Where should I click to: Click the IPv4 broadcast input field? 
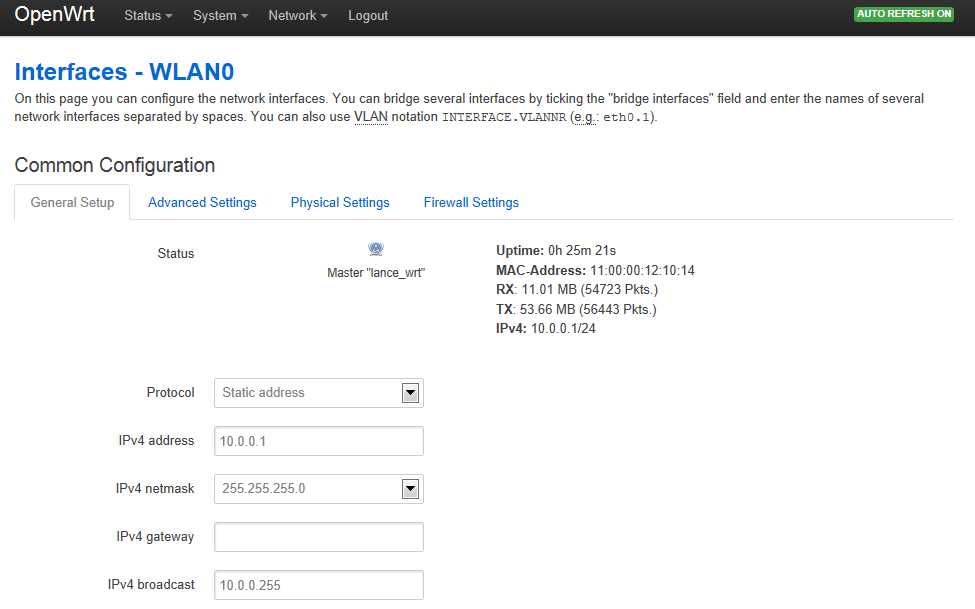[x=319, y=585]
